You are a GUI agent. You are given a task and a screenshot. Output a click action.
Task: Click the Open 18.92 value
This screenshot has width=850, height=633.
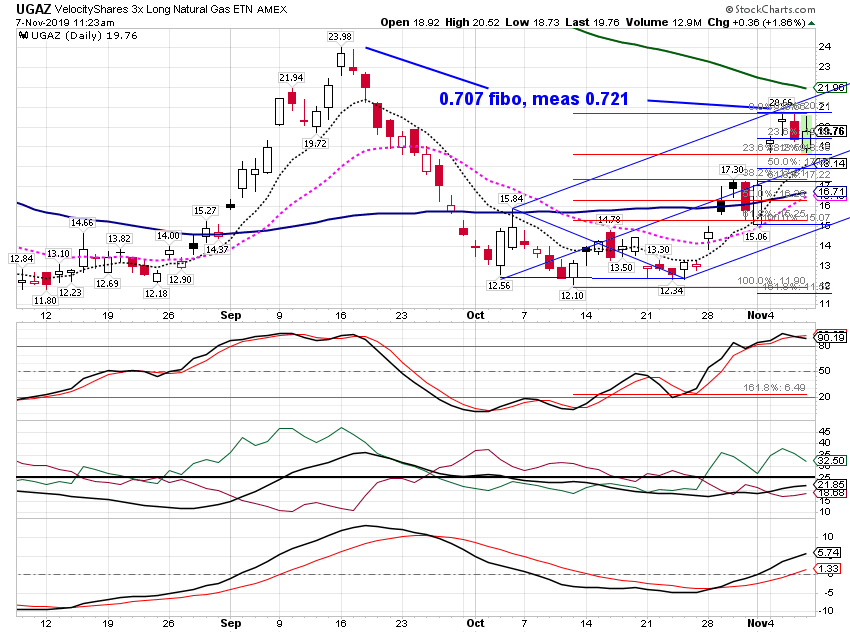410,22
